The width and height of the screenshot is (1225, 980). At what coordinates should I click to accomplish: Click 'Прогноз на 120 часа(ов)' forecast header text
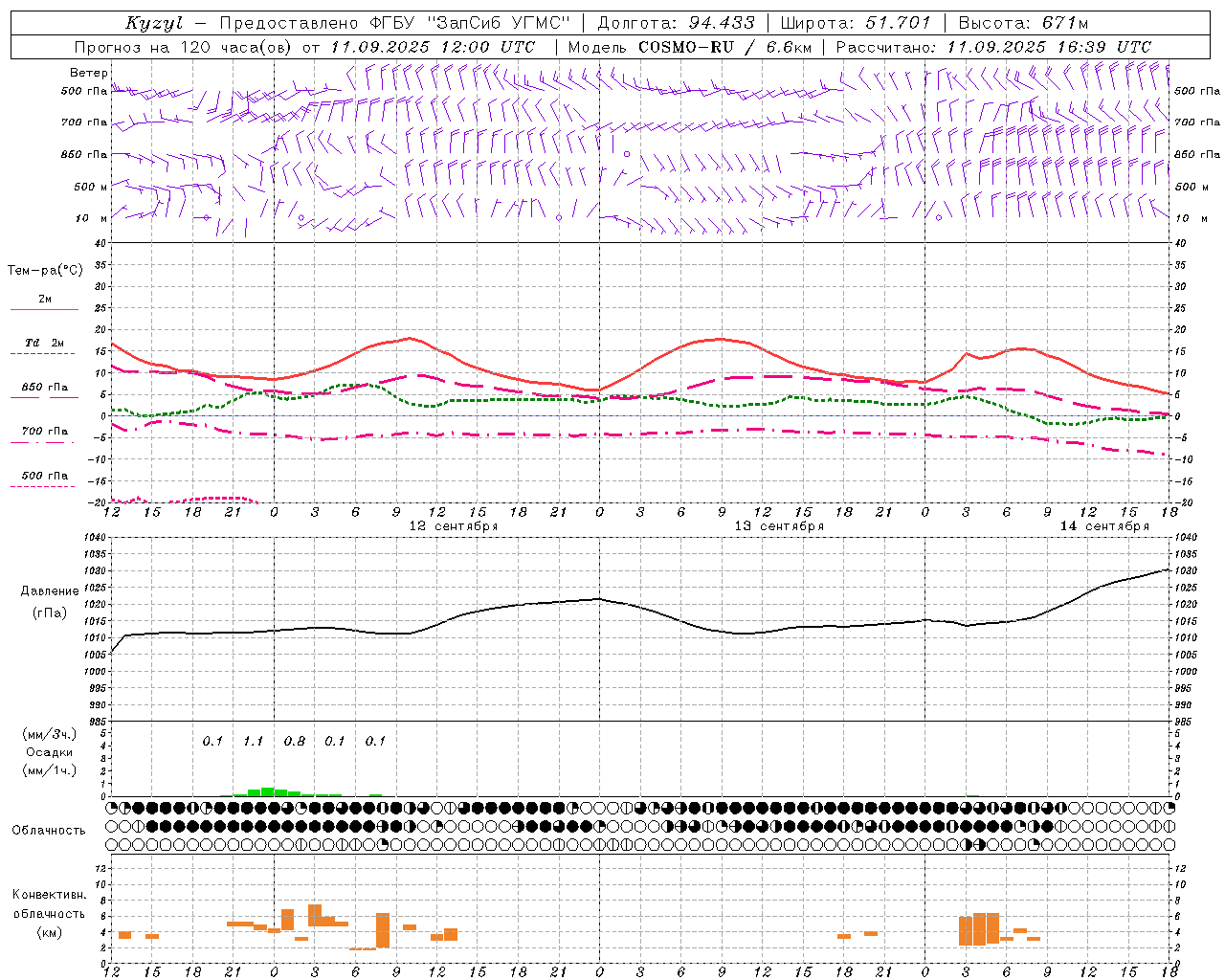(182, 47)
